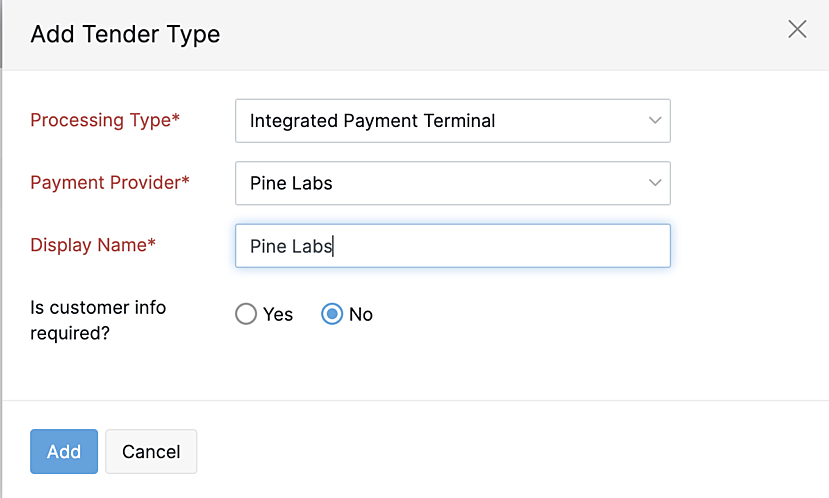Click the 'Is customer info required?' label
This screenshot has height=498, width=829.
(98, 320)
